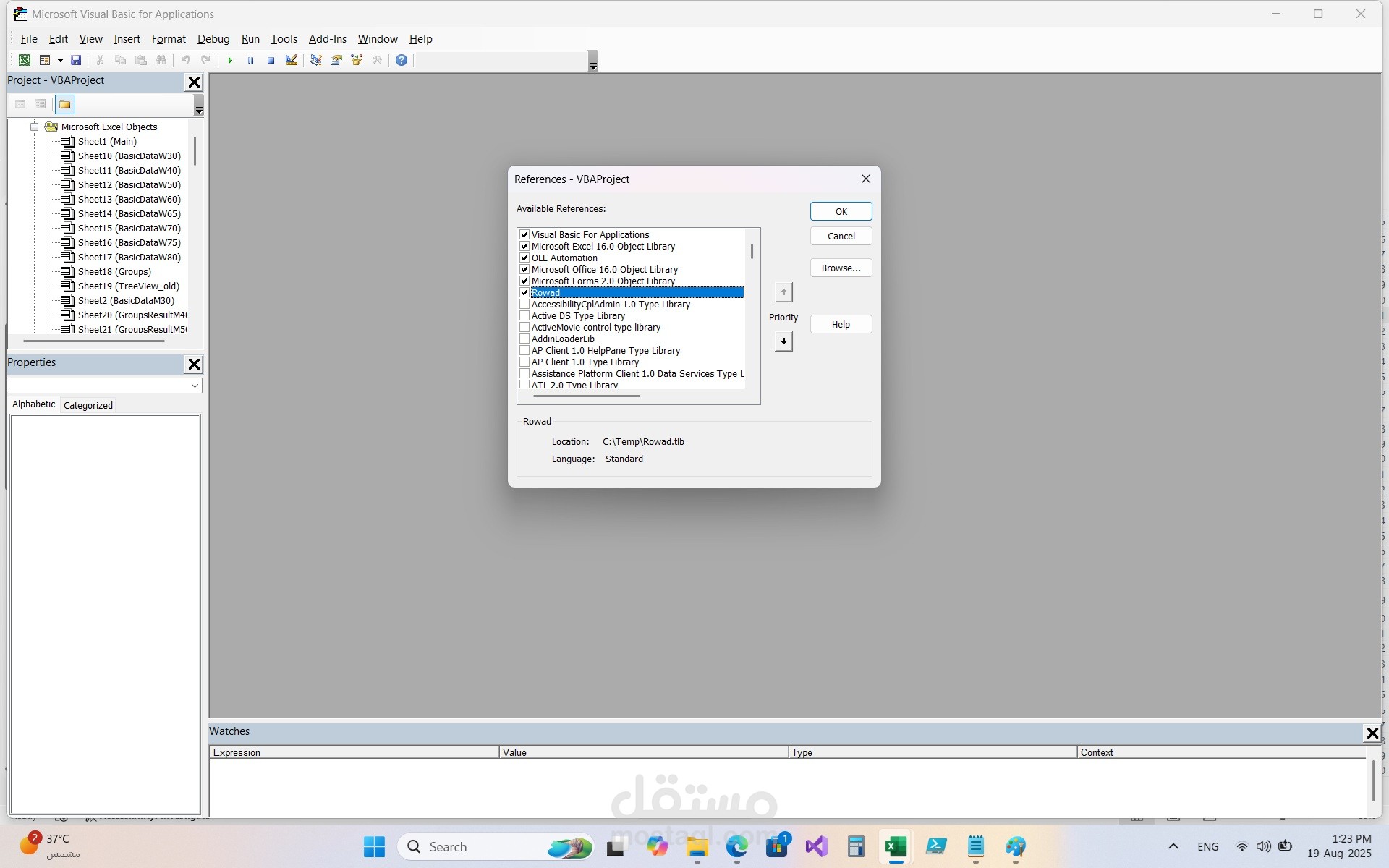The width and height of the screenshot is (1389, 868).
Task: Open VBA Help question mark icon
Action: coord(402,60)
